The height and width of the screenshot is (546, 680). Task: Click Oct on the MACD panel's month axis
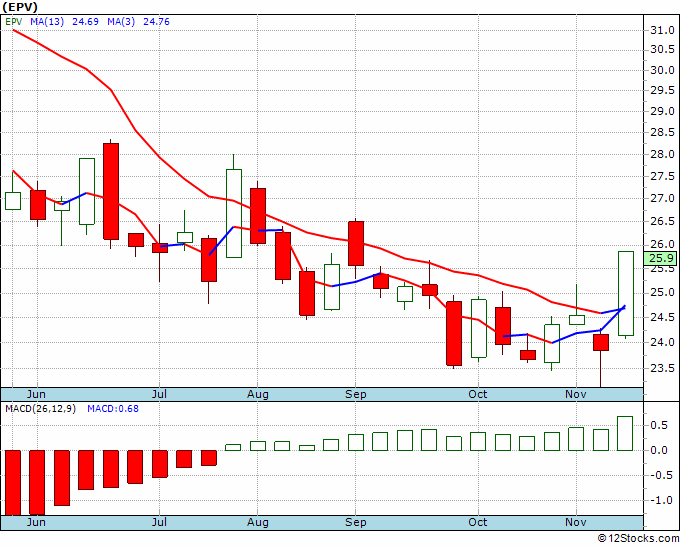(x=477, y=522)
